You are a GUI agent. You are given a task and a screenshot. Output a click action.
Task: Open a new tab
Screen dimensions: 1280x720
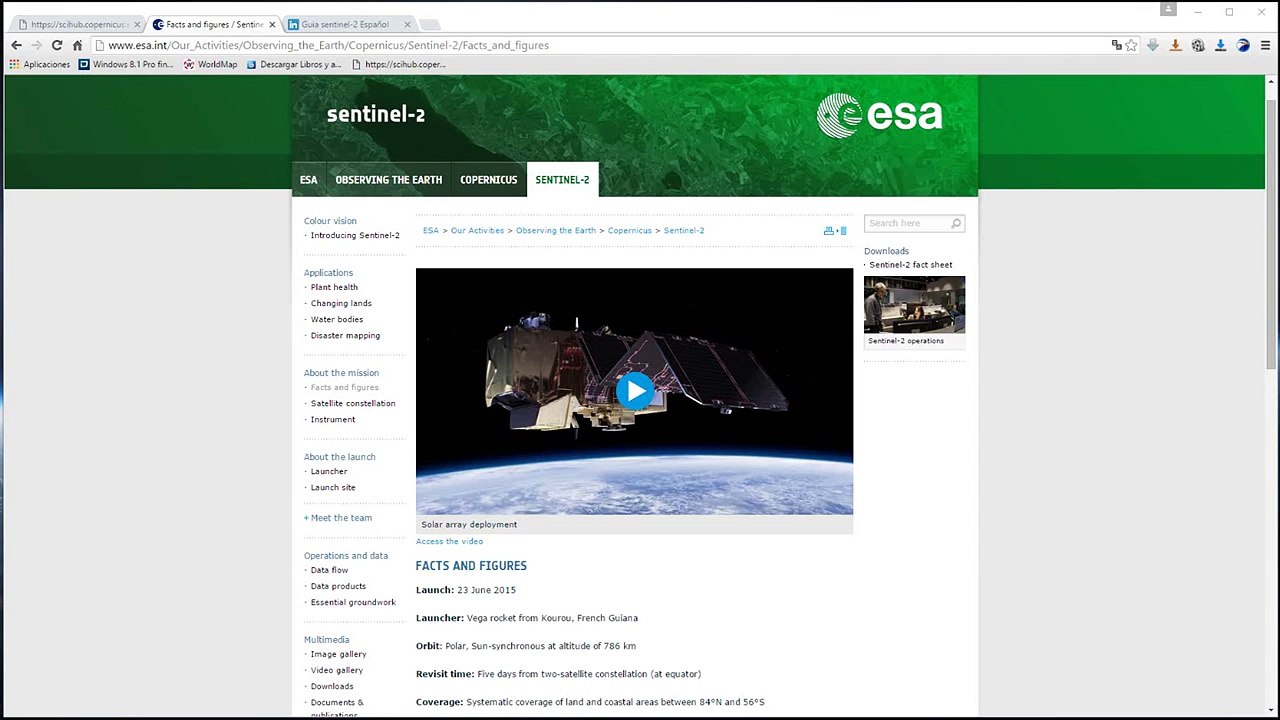(430, 24)
